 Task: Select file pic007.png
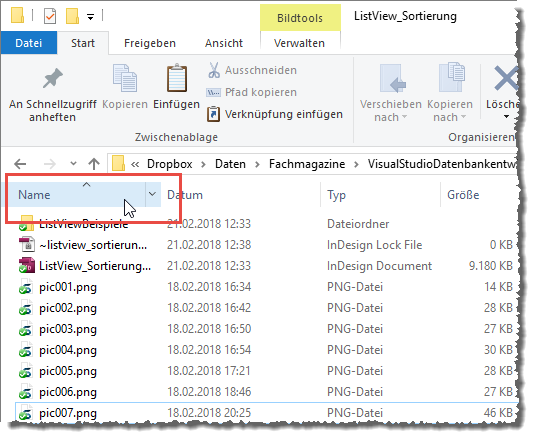(x=68, y=413)
